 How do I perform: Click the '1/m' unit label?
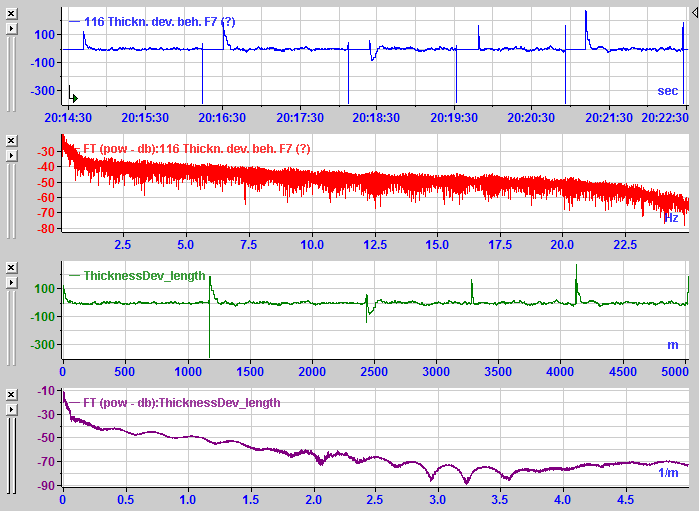coord(668,472)
